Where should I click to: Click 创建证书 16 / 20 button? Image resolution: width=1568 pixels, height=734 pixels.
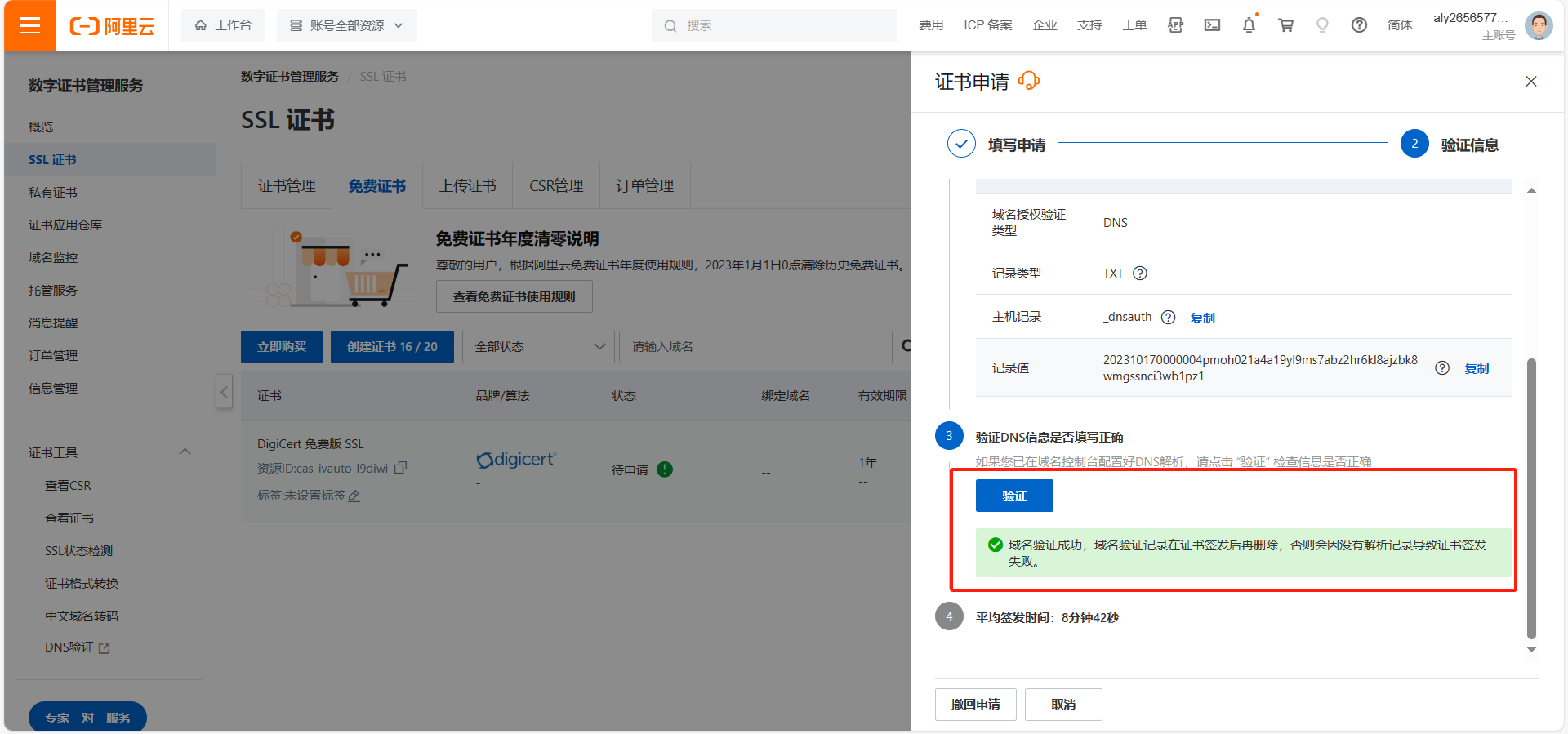392,347
